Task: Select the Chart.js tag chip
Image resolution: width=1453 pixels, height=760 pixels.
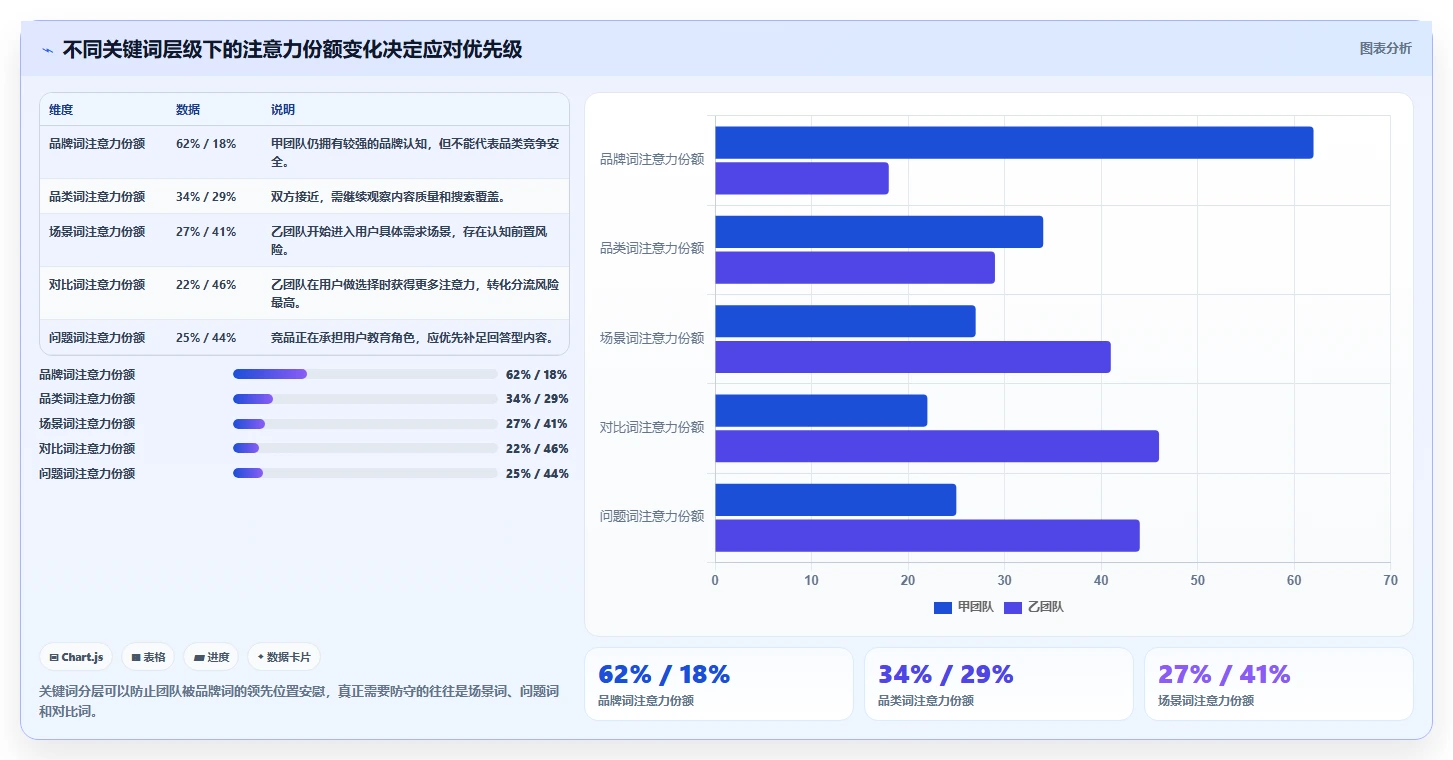Action: point(77,657)
